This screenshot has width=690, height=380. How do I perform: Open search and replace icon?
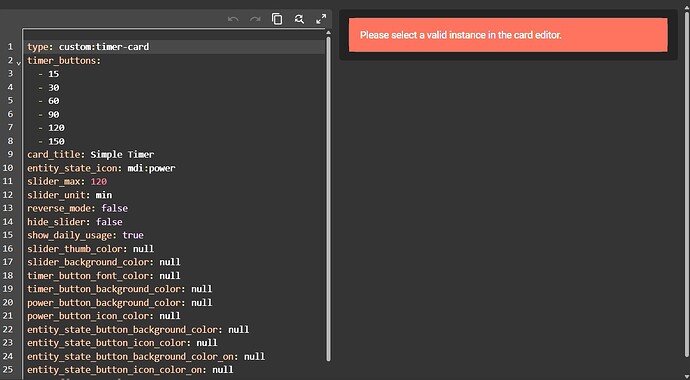(299, 19)
